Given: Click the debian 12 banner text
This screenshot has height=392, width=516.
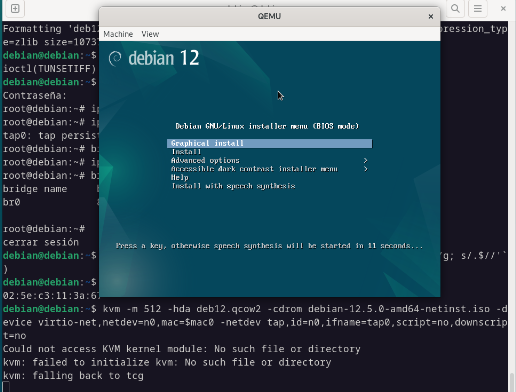Looking at the screenshot, I should click(x=164, y=58).
